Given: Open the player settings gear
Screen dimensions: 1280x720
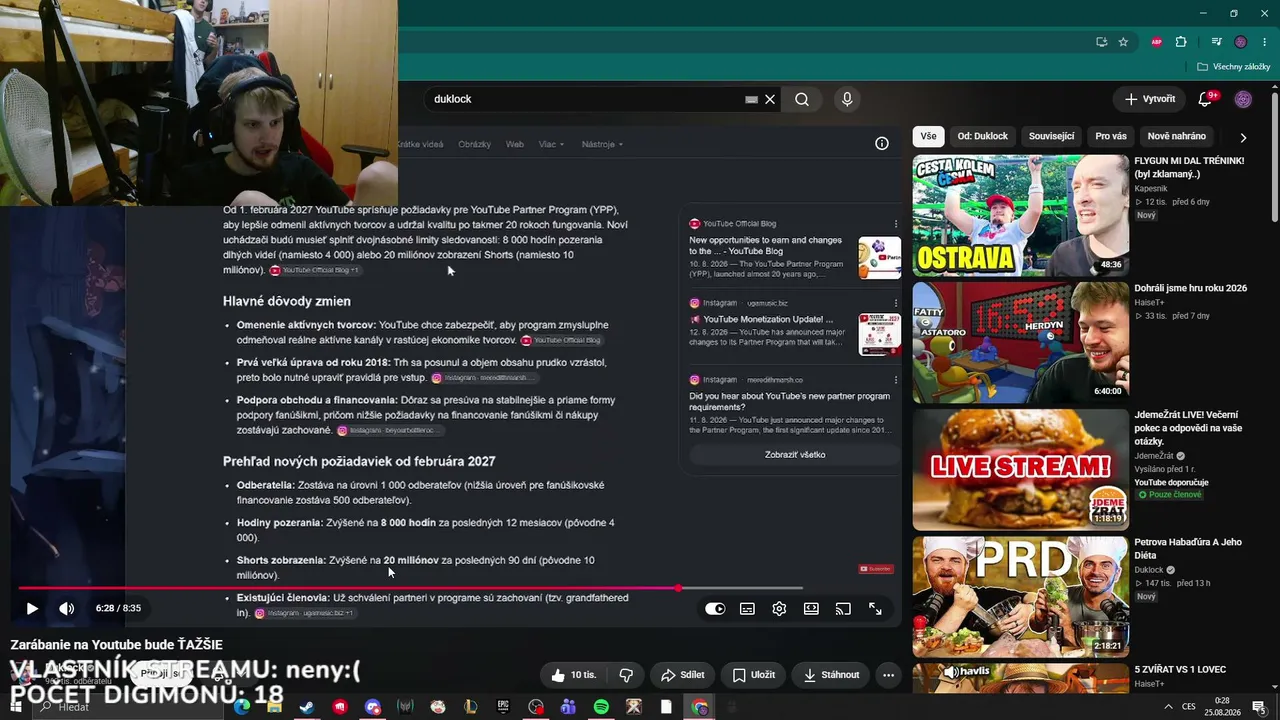Looking at the screenshot, I should (779, 608).
